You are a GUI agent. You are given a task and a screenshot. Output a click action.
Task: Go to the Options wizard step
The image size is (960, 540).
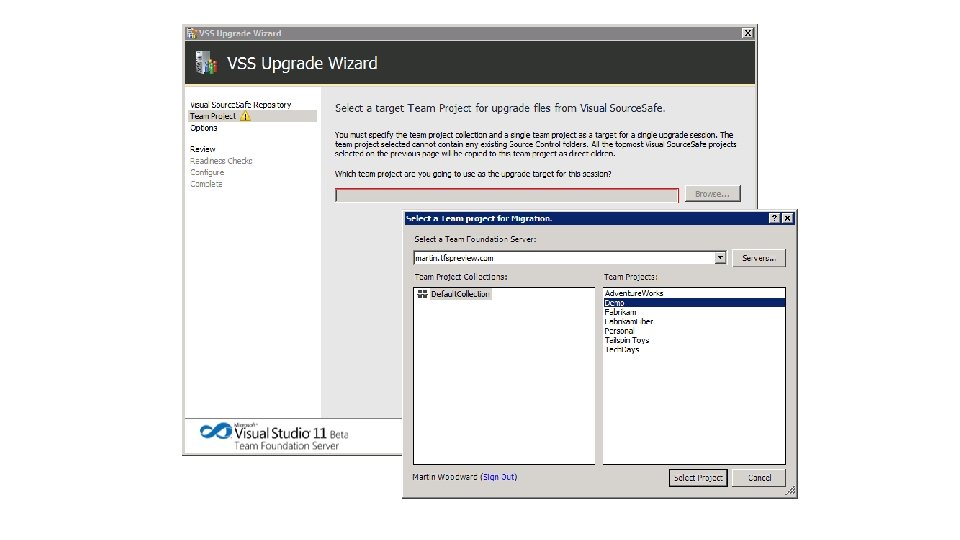[x=203, y=128]
